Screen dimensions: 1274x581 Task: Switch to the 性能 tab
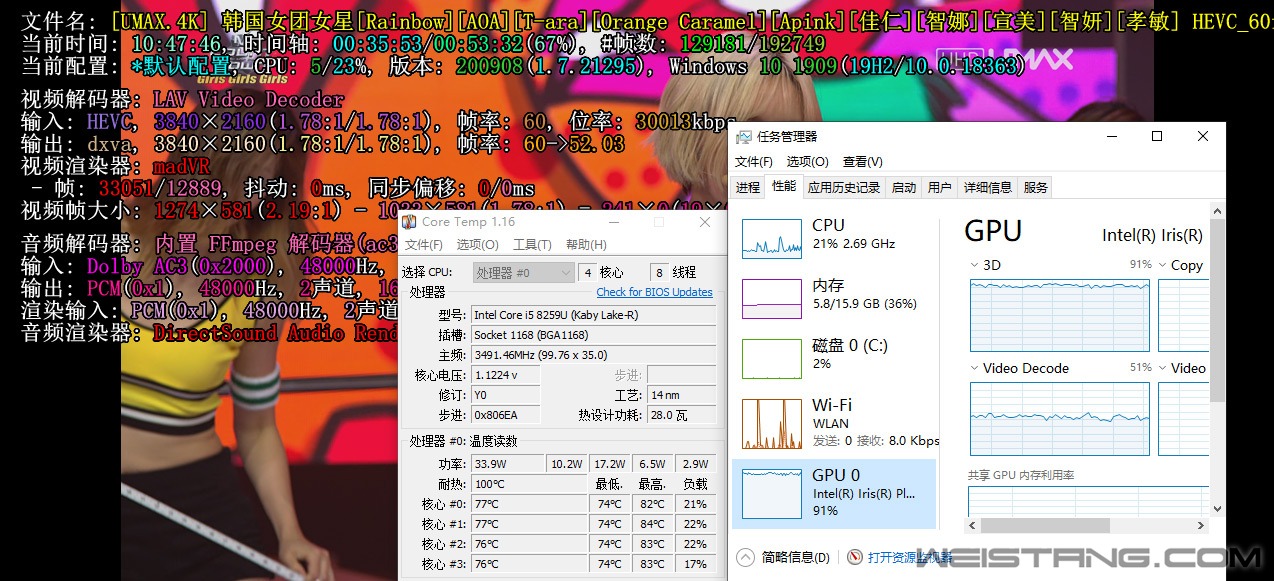(784, 186)
